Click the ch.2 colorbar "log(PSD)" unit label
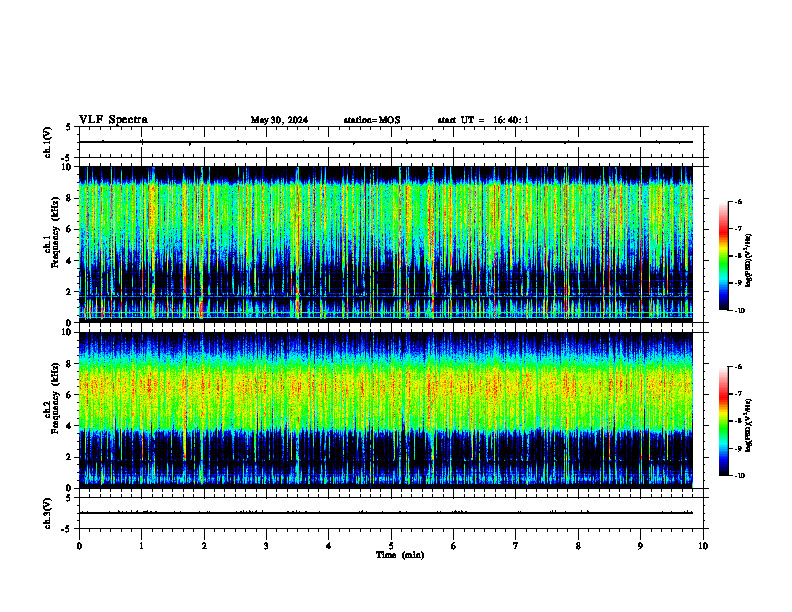 click(x=749, y=425)
